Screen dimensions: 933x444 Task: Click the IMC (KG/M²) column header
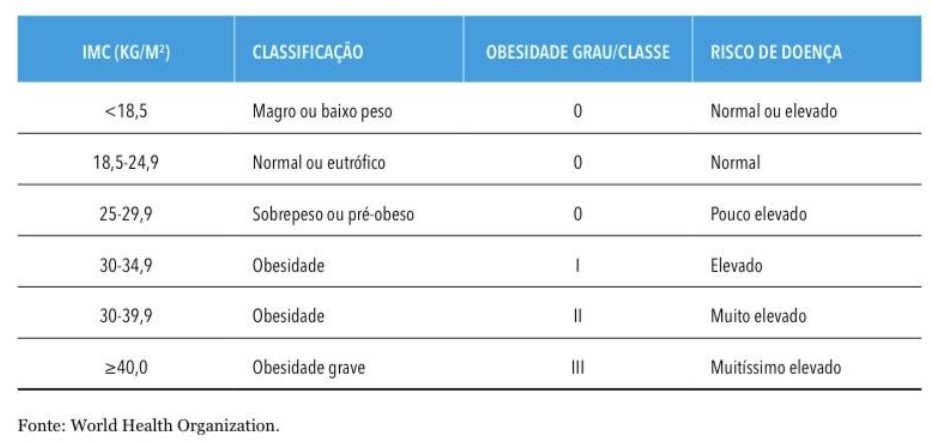click(x=126, y=52)
